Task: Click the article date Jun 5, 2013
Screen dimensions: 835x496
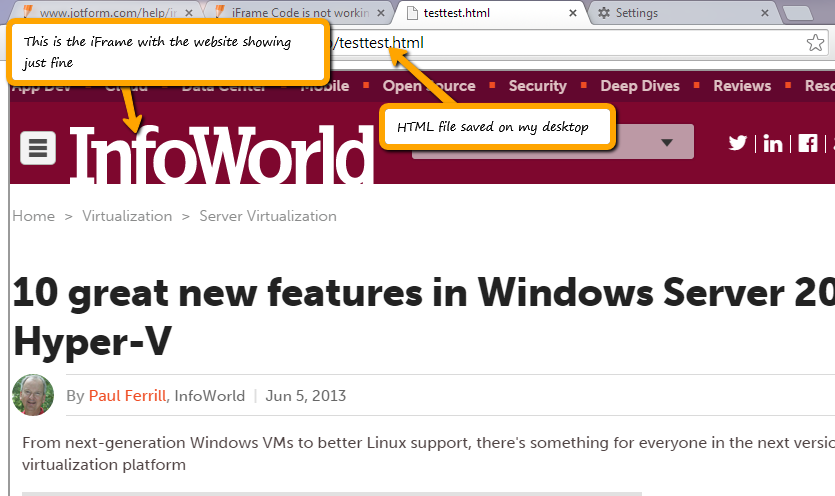Action: coord(306,396)
